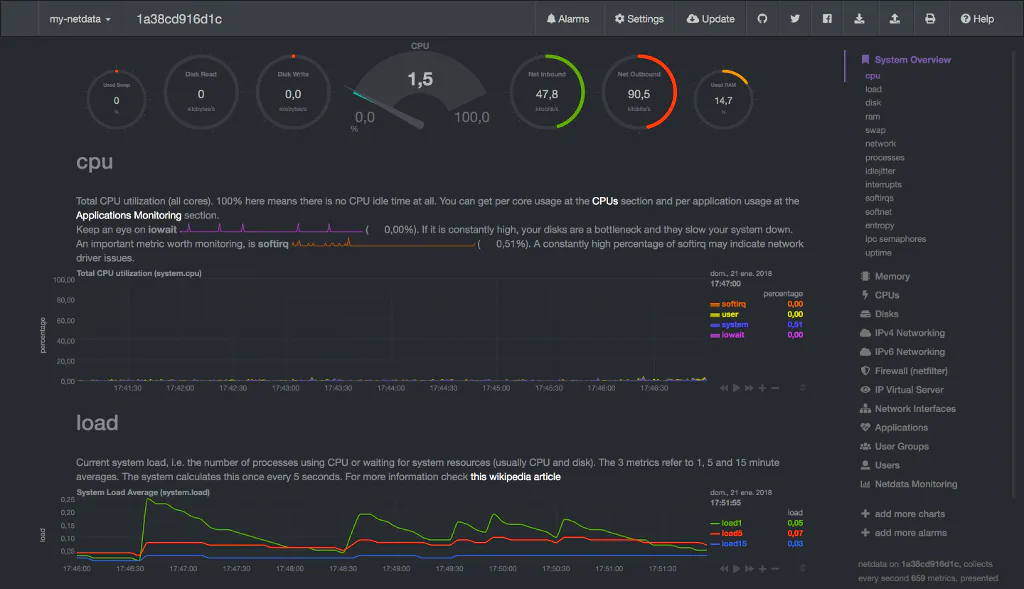Zoom out on System Load Average chart
Viewport: 1024px width, 589px height.
(x=775, y=569)
